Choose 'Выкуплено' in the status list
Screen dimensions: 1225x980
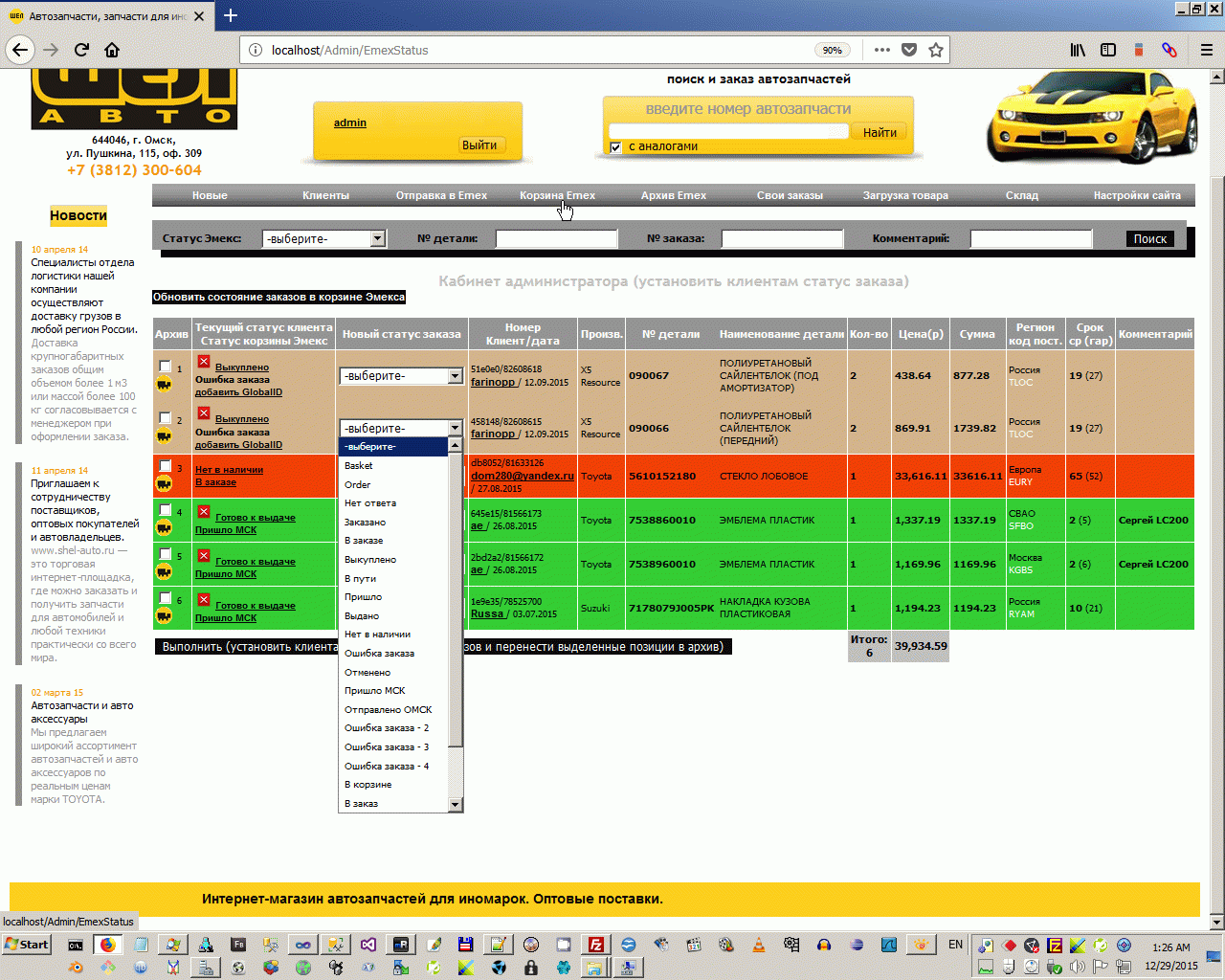(x=393, y=560)
